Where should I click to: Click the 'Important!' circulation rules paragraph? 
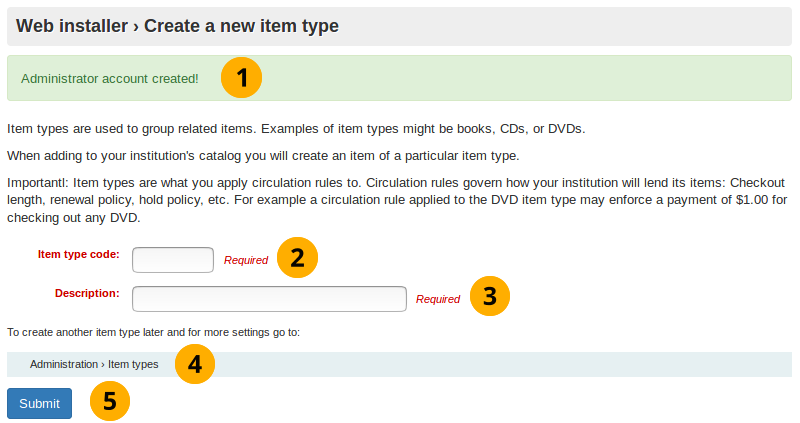(x=396, y=200)
